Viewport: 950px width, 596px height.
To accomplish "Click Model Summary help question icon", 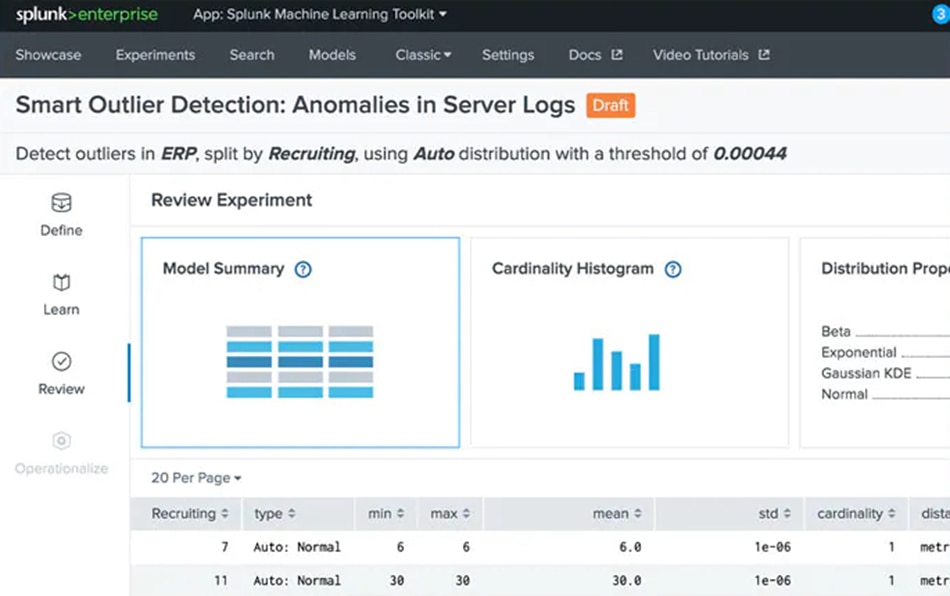I will click(303, 269).
